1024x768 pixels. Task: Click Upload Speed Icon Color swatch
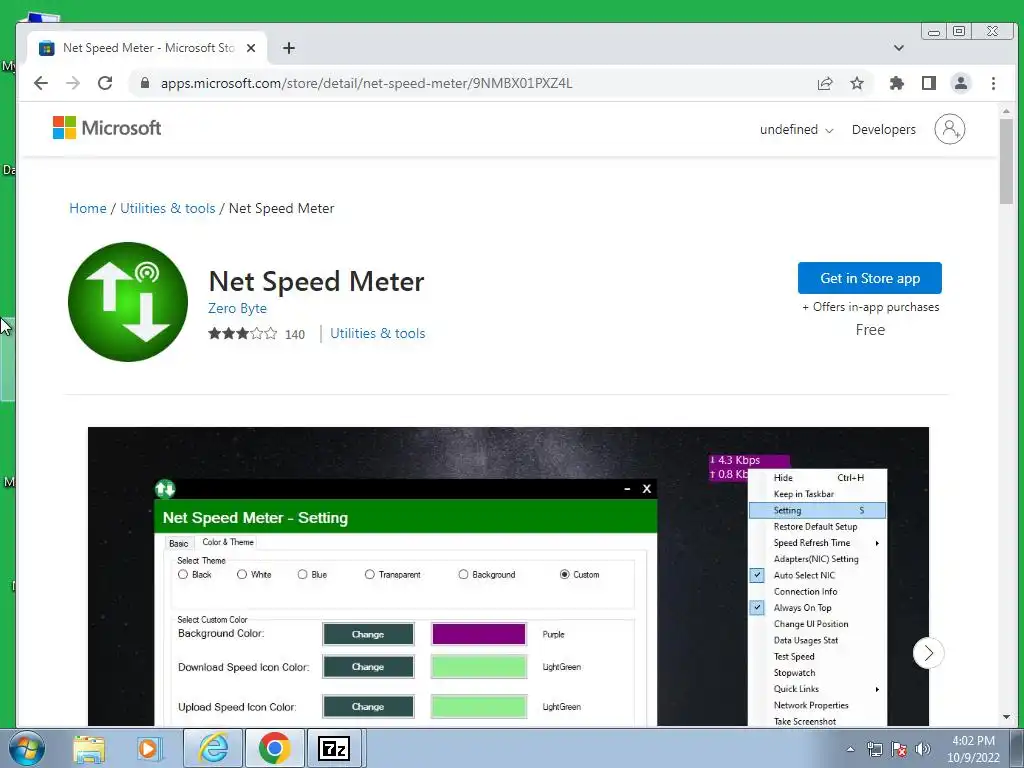479,707
